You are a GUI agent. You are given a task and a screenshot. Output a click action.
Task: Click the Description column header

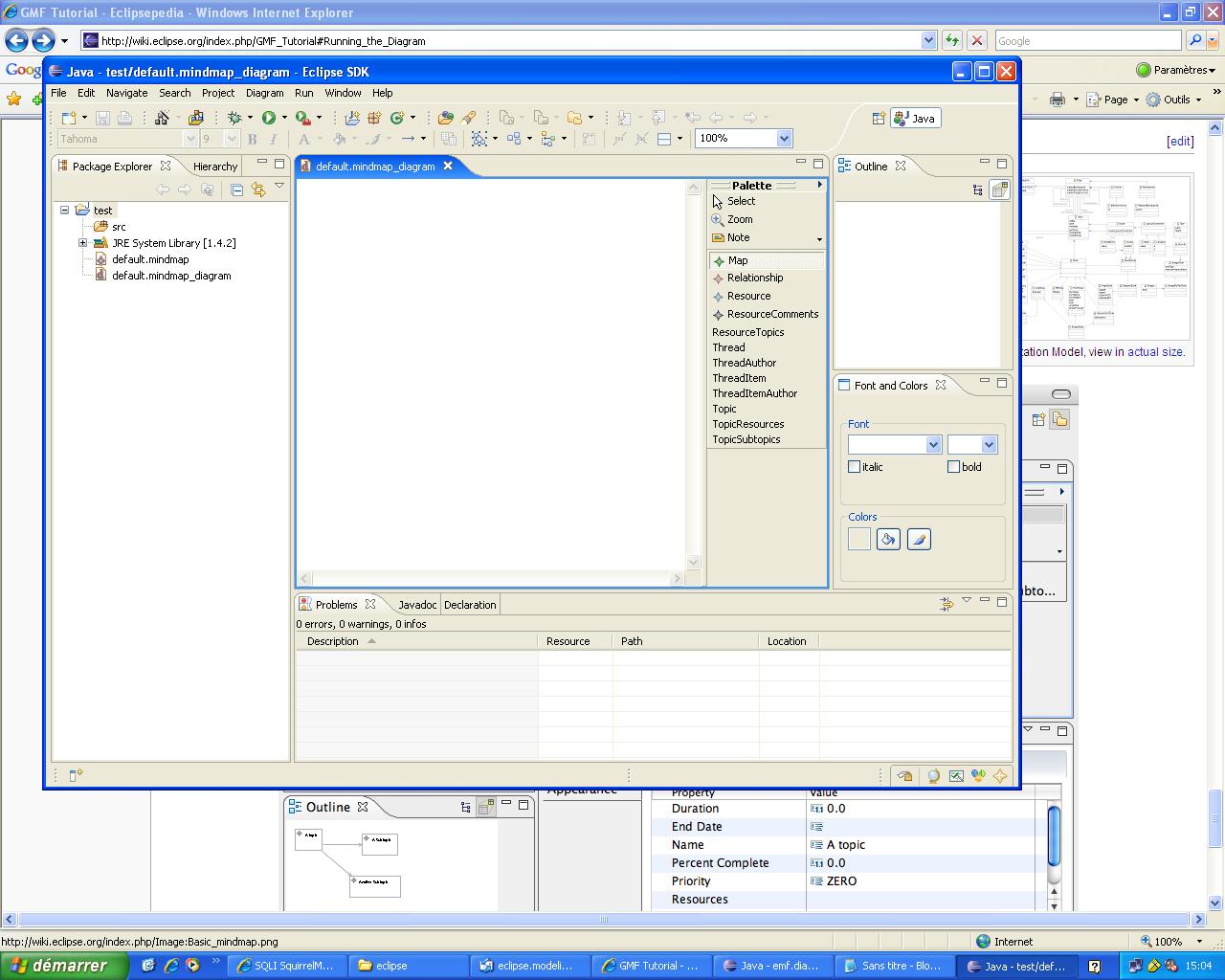click(416, 641)
